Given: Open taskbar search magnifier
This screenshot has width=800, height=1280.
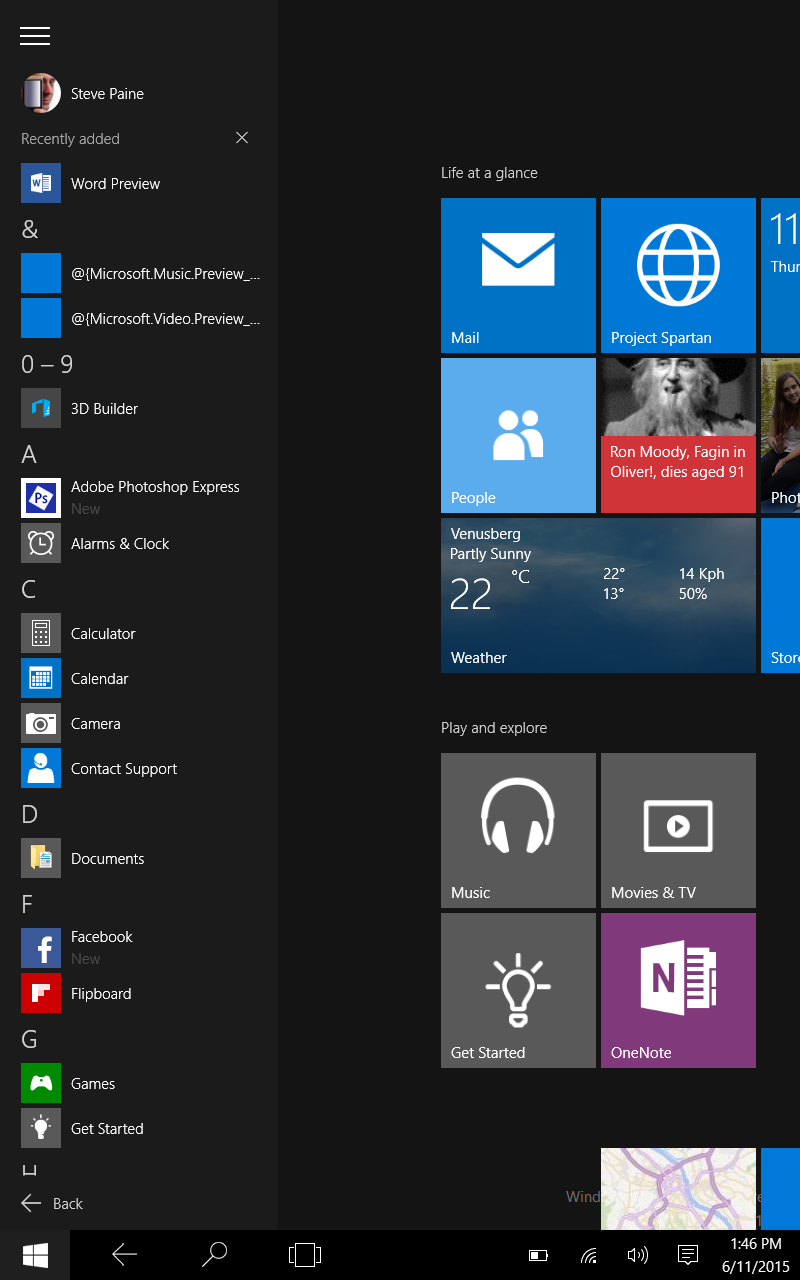Looking at the screenshot, I should [214, 1254].
